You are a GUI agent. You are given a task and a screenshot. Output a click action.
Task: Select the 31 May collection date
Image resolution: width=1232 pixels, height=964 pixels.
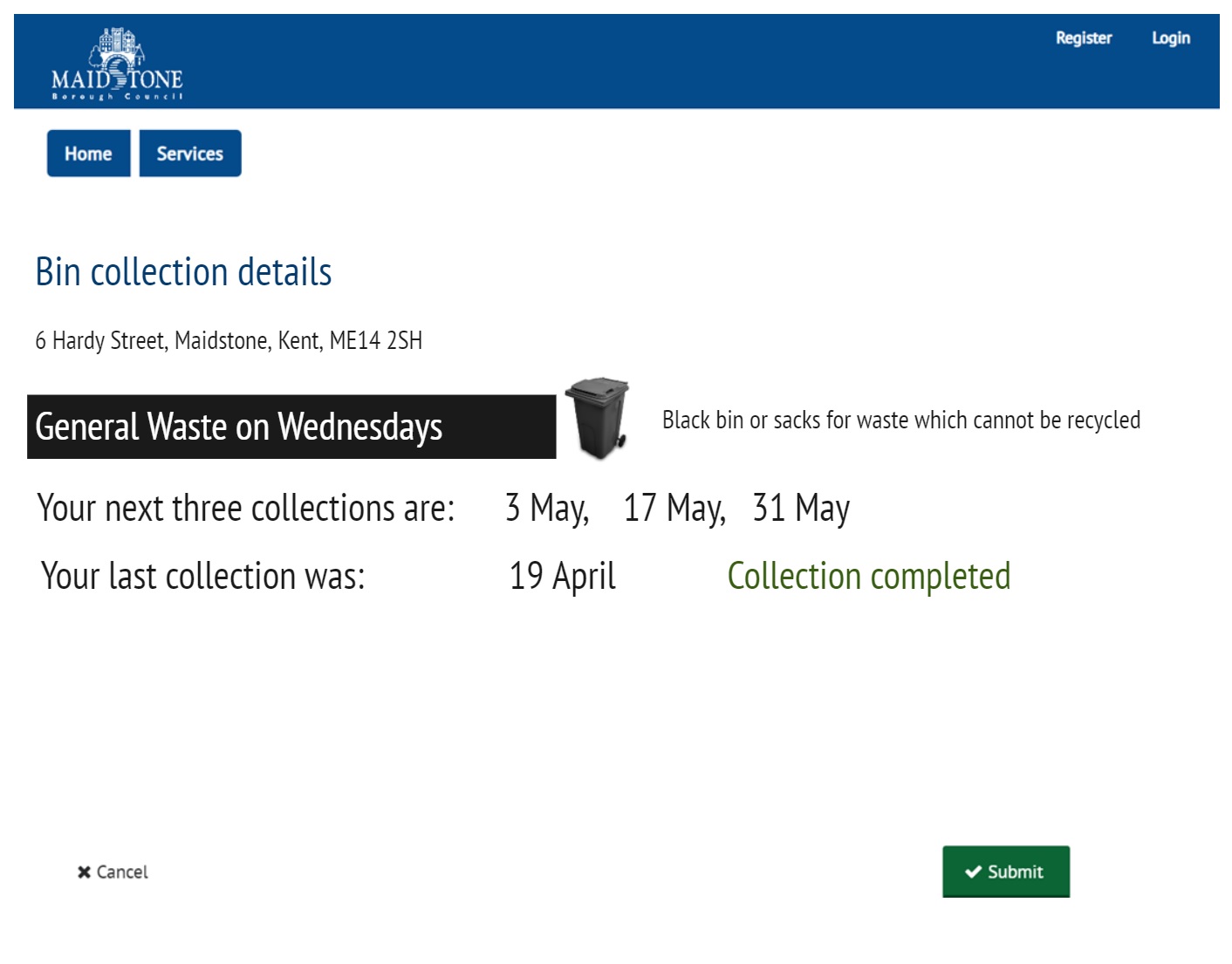pos(801,508)
